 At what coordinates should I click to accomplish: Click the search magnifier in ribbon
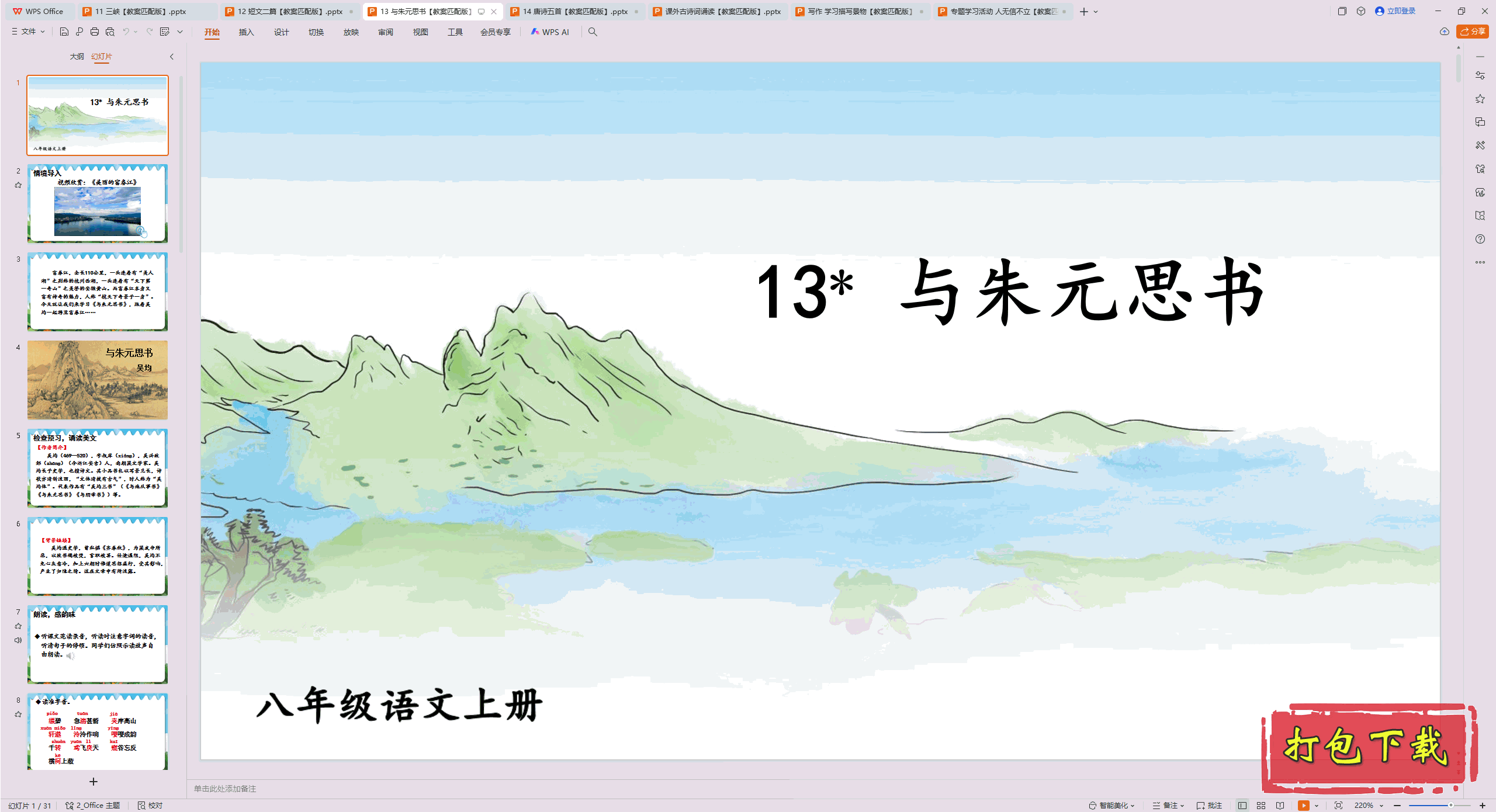coord(593,32)
